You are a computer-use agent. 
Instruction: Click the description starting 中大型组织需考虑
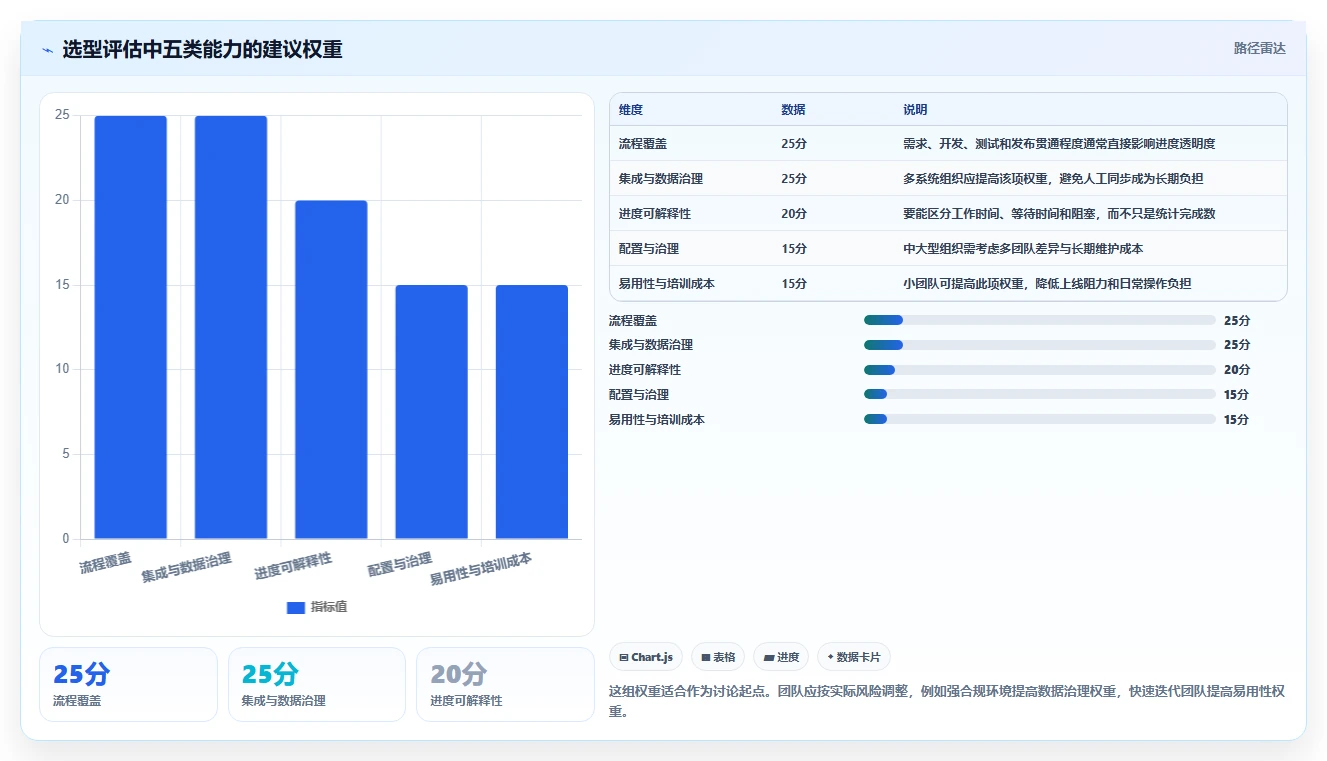tap(1023, 249)
